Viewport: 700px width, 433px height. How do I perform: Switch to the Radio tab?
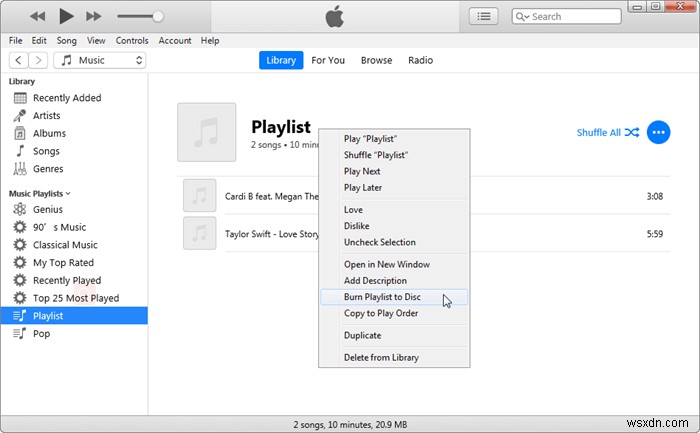point(421,60)
